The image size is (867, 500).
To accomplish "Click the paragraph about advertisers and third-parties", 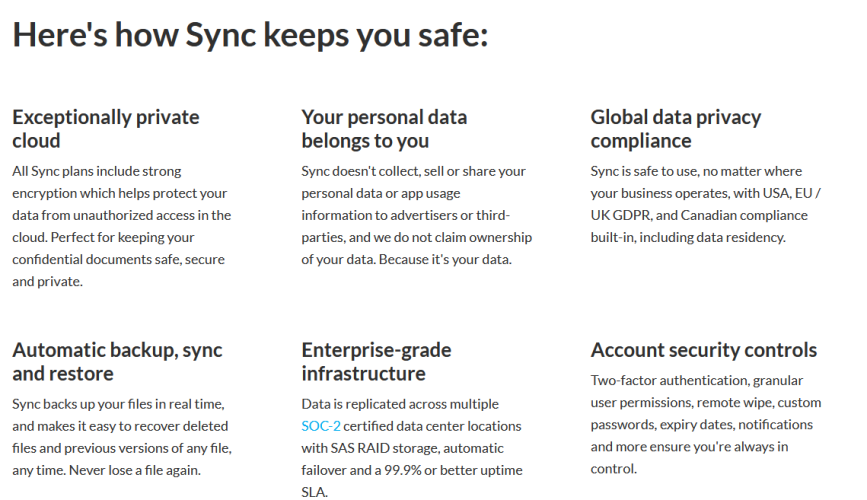I will (x=416, y=215).
